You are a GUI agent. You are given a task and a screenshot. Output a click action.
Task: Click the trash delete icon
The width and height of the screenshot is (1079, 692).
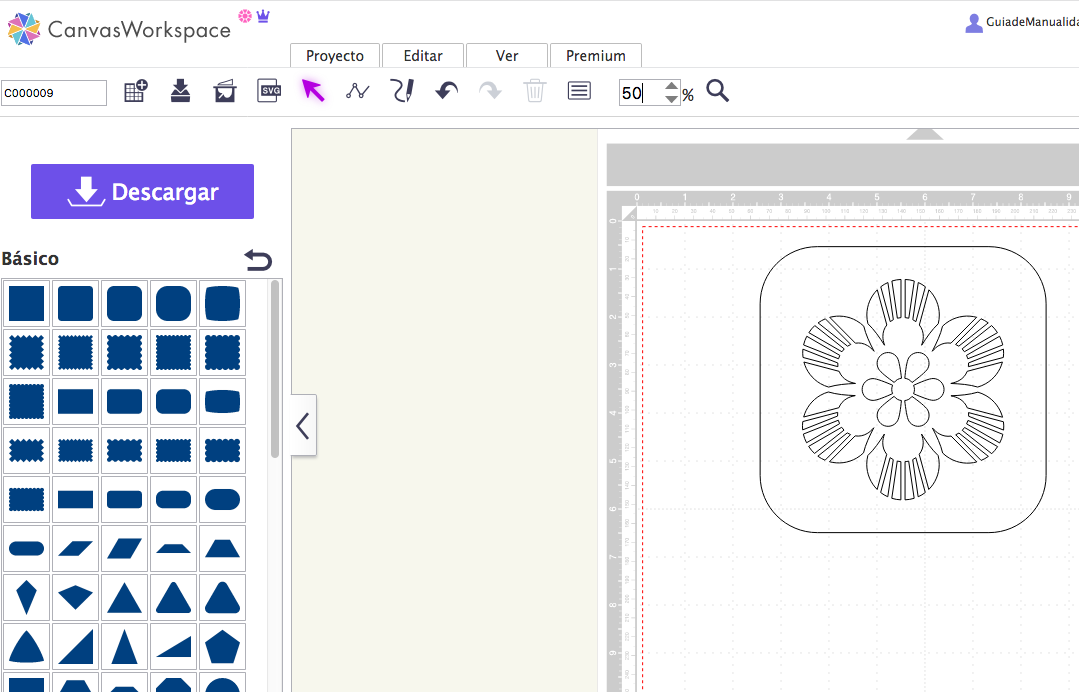[535, 91]
